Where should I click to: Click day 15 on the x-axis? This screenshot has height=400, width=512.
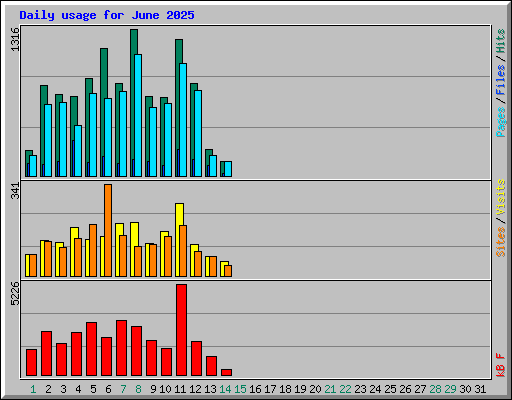pyautogui.click(x=240, y=389)
